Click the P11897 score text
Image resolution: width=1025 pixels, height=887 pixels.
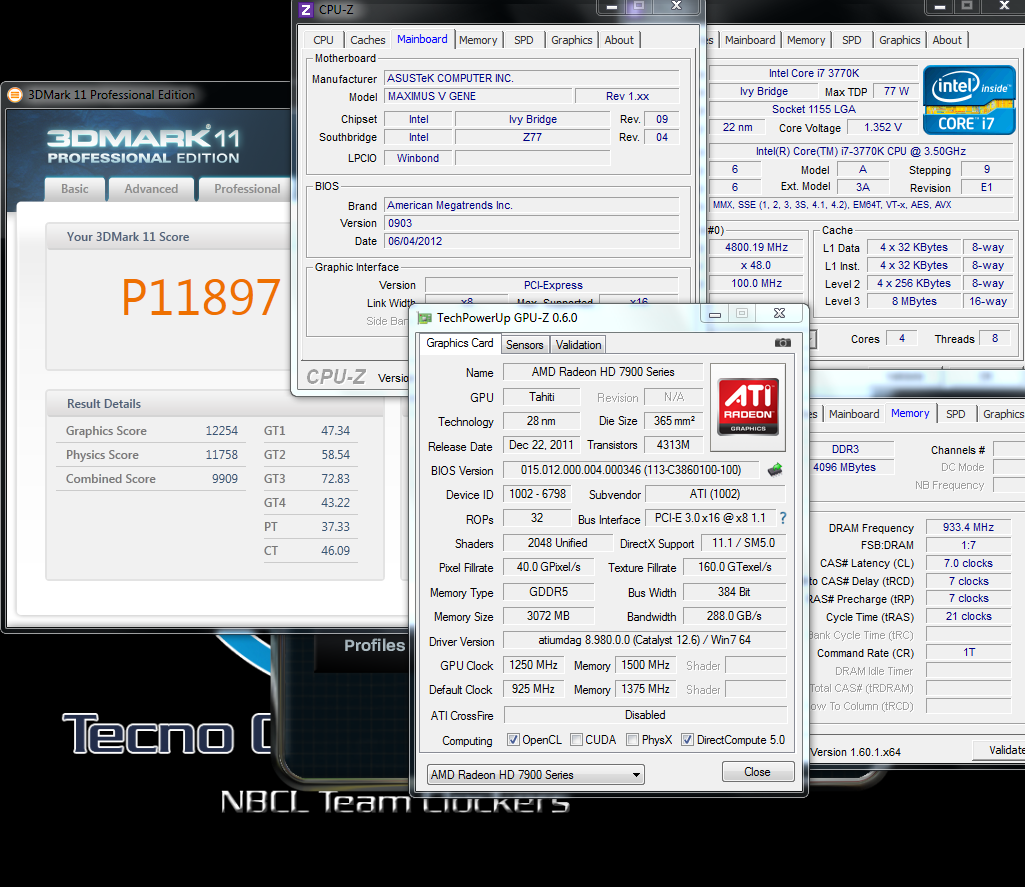pyautogui.click(x=201, y=297)
